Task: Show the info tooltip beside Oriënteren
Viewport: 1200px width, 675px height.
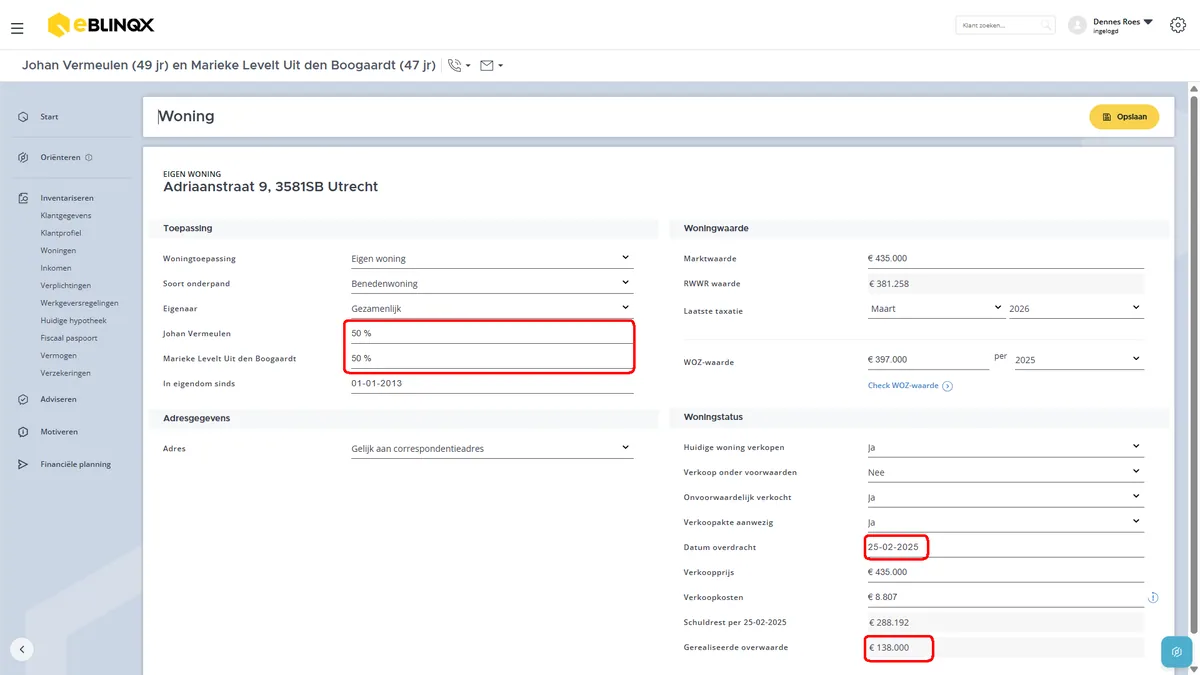Action: click(89, 157)
